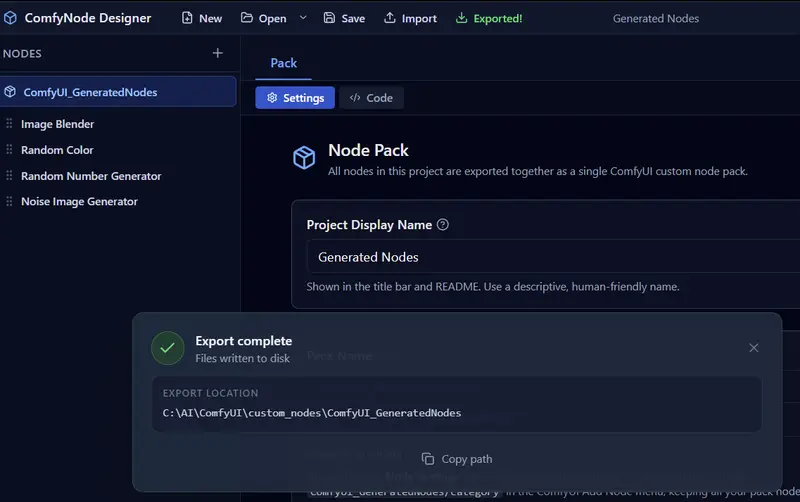Click the Node Pack cube icon
This screenshot has width=800, height=502.
pyautogui.click(x=304, y=157)
